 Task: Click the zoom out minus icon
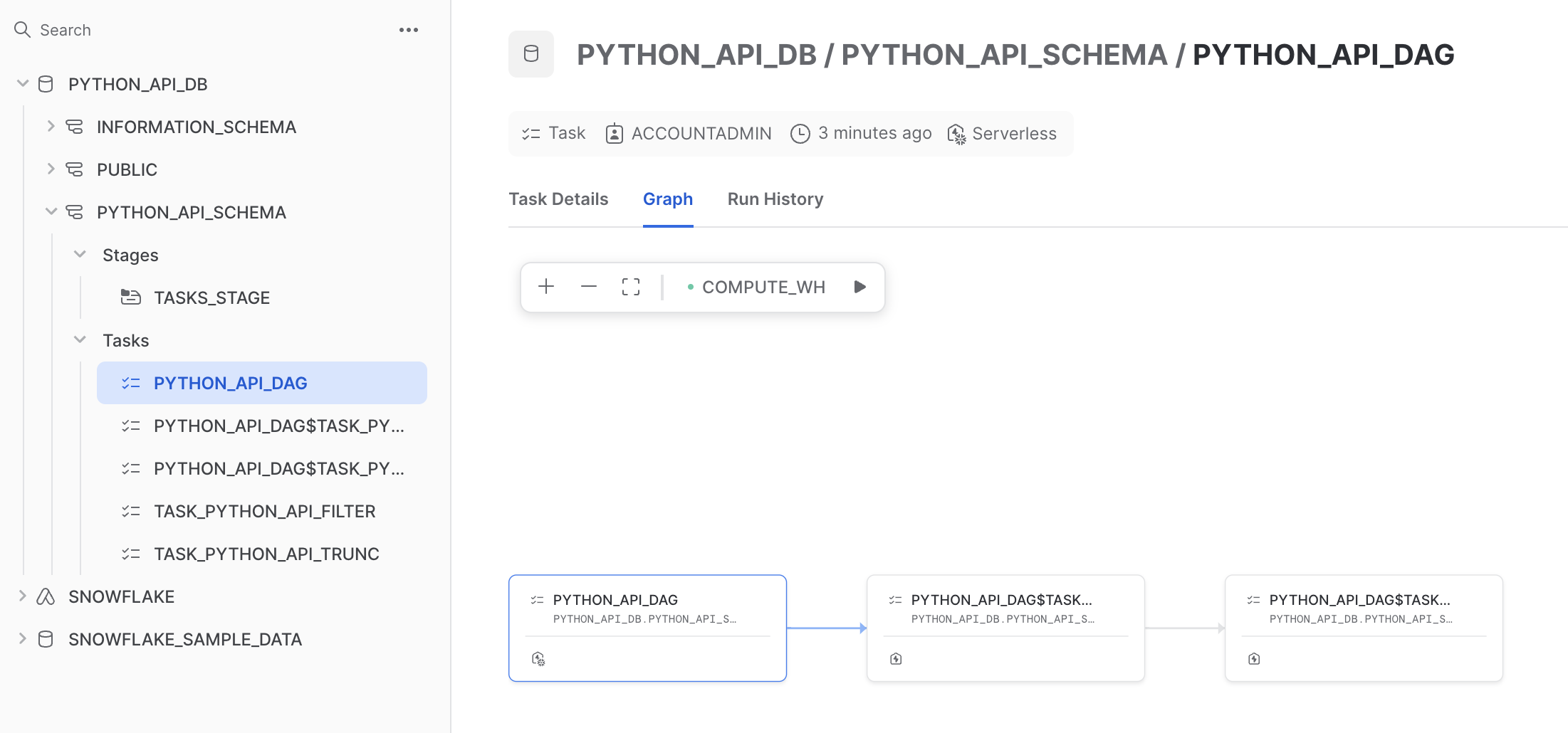(588, 287)
